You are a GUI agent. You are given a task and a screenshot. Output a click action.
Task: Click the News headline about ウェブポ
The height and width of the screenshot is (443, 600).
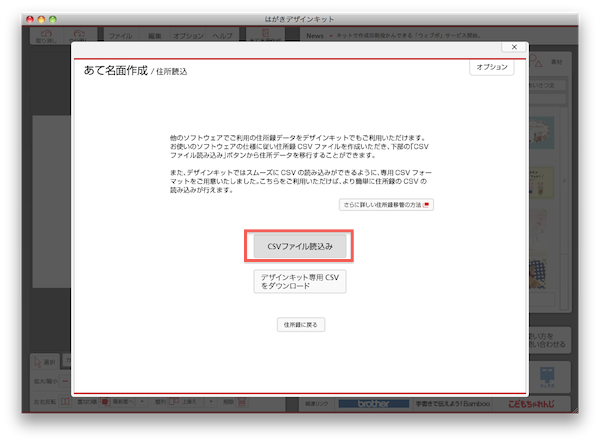coord(408,36)
